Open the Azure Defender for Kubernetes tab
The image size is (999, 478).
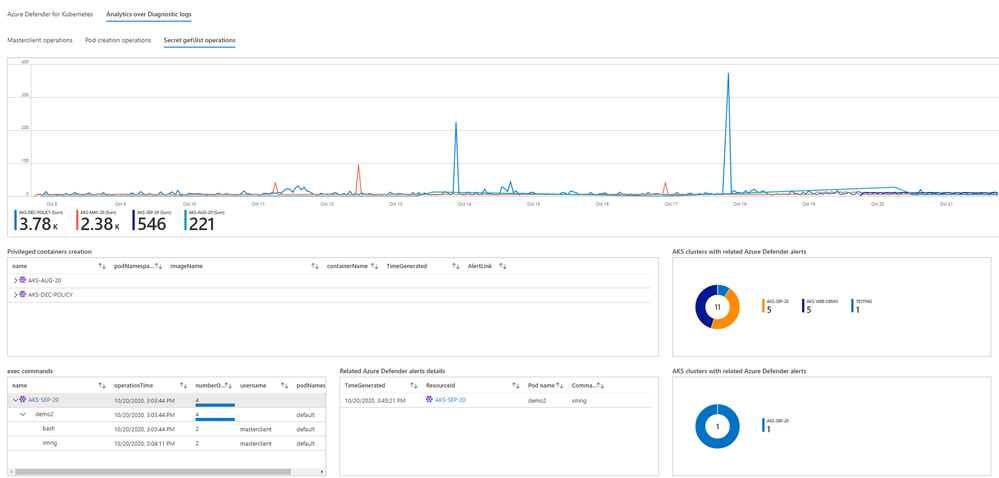(49, 13)
